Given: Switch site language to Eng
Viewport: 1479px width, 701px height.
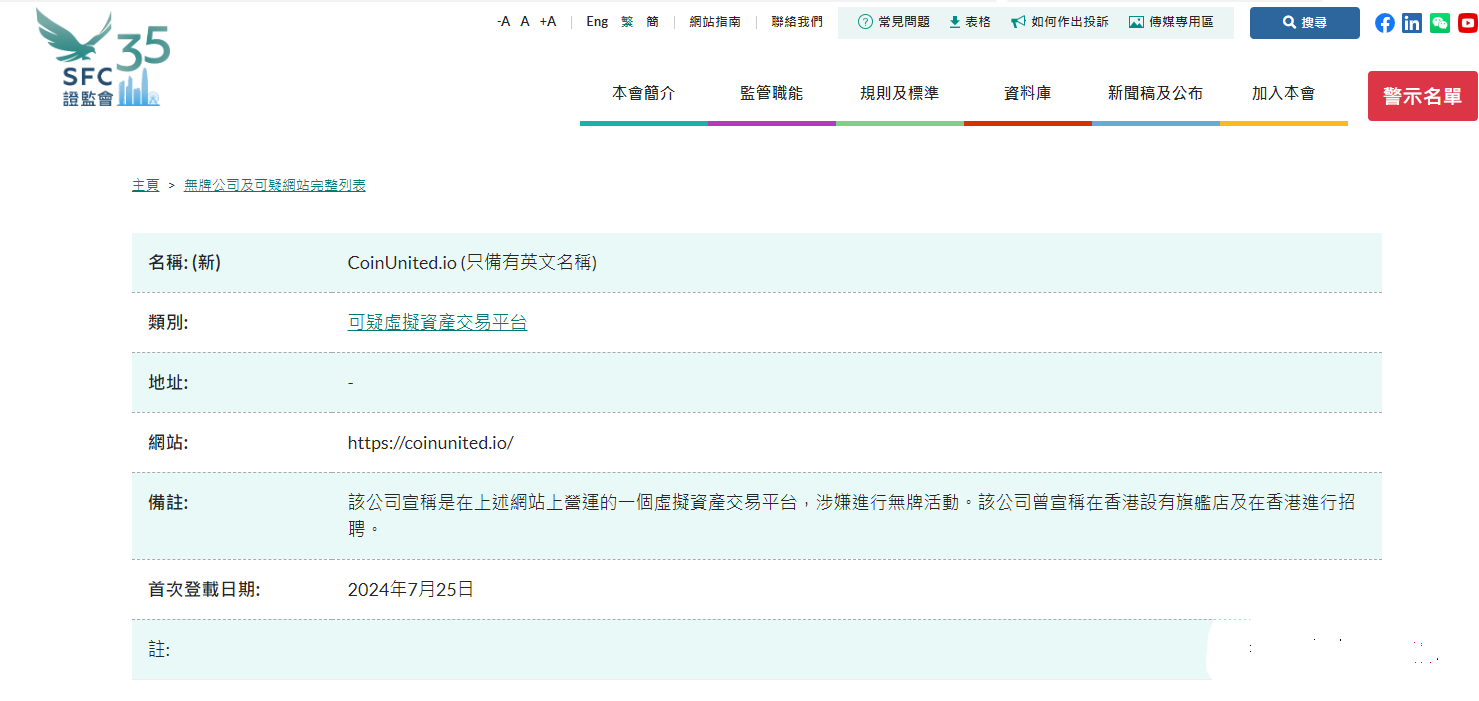Looking at the screenshot, I should point(597,21).
